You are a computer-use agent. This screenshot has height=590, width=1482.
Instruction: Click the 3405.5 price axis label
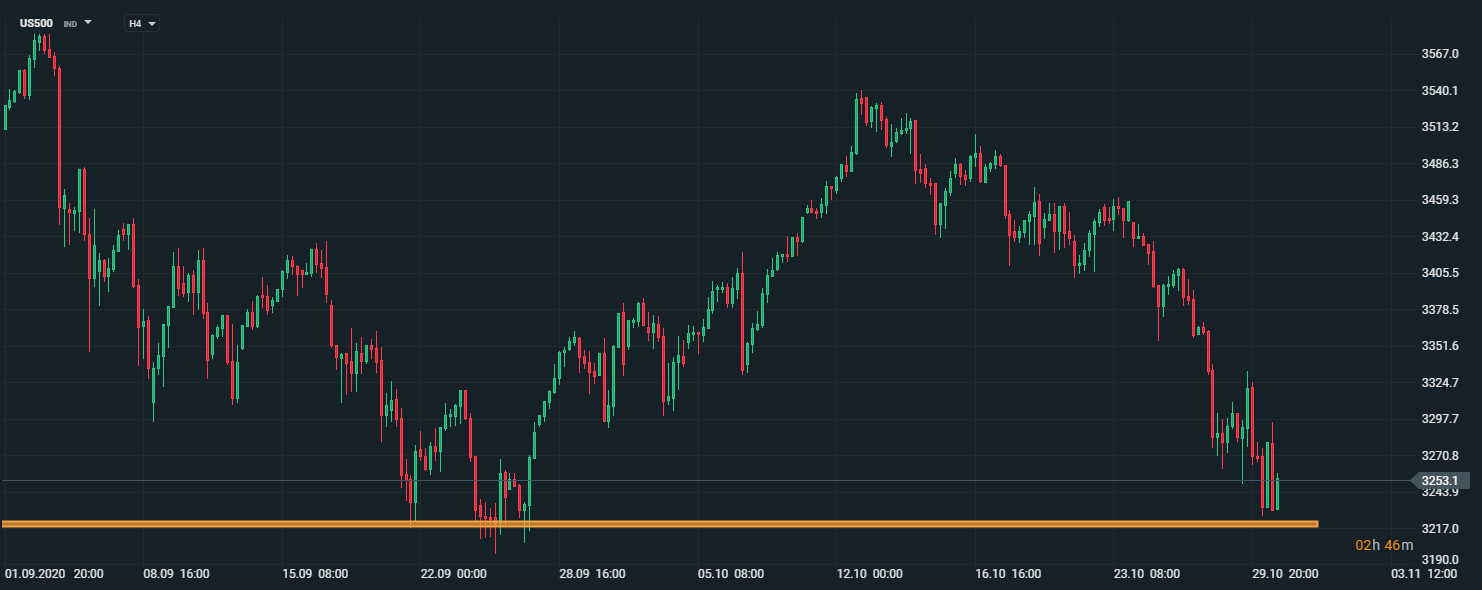[x=1439, y=273]
